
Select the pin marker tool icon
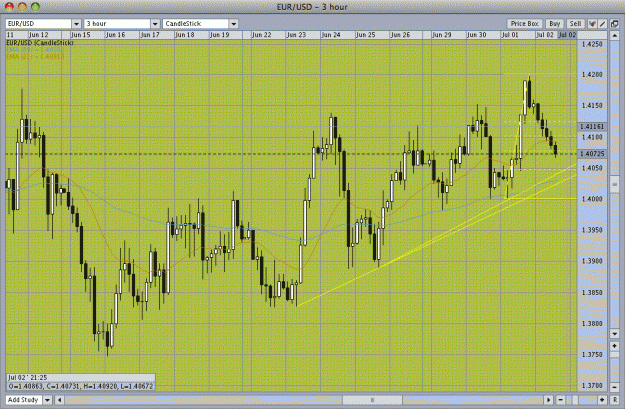click(x=592, y=24)
